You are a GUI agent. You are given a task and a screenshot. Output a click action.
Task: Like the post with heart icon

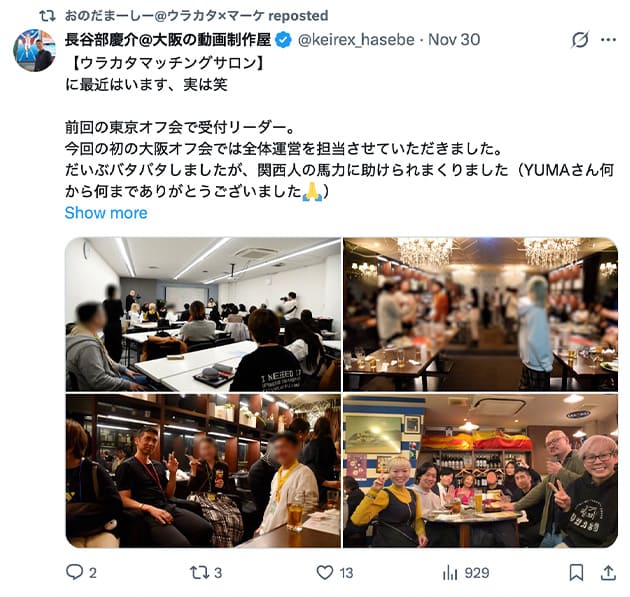tap(325, 572)
